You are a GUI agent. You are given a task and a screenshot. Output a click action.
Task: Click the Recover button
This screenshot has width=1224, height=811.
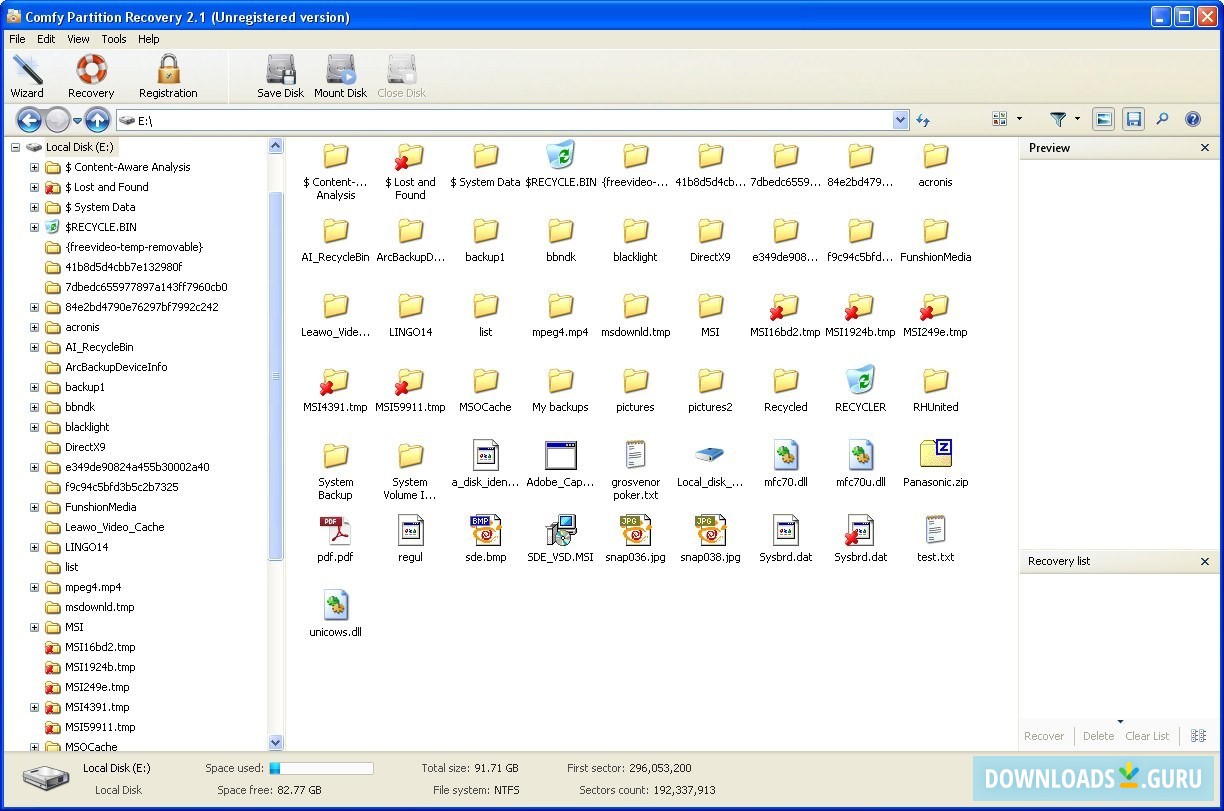coord(1044,736)
